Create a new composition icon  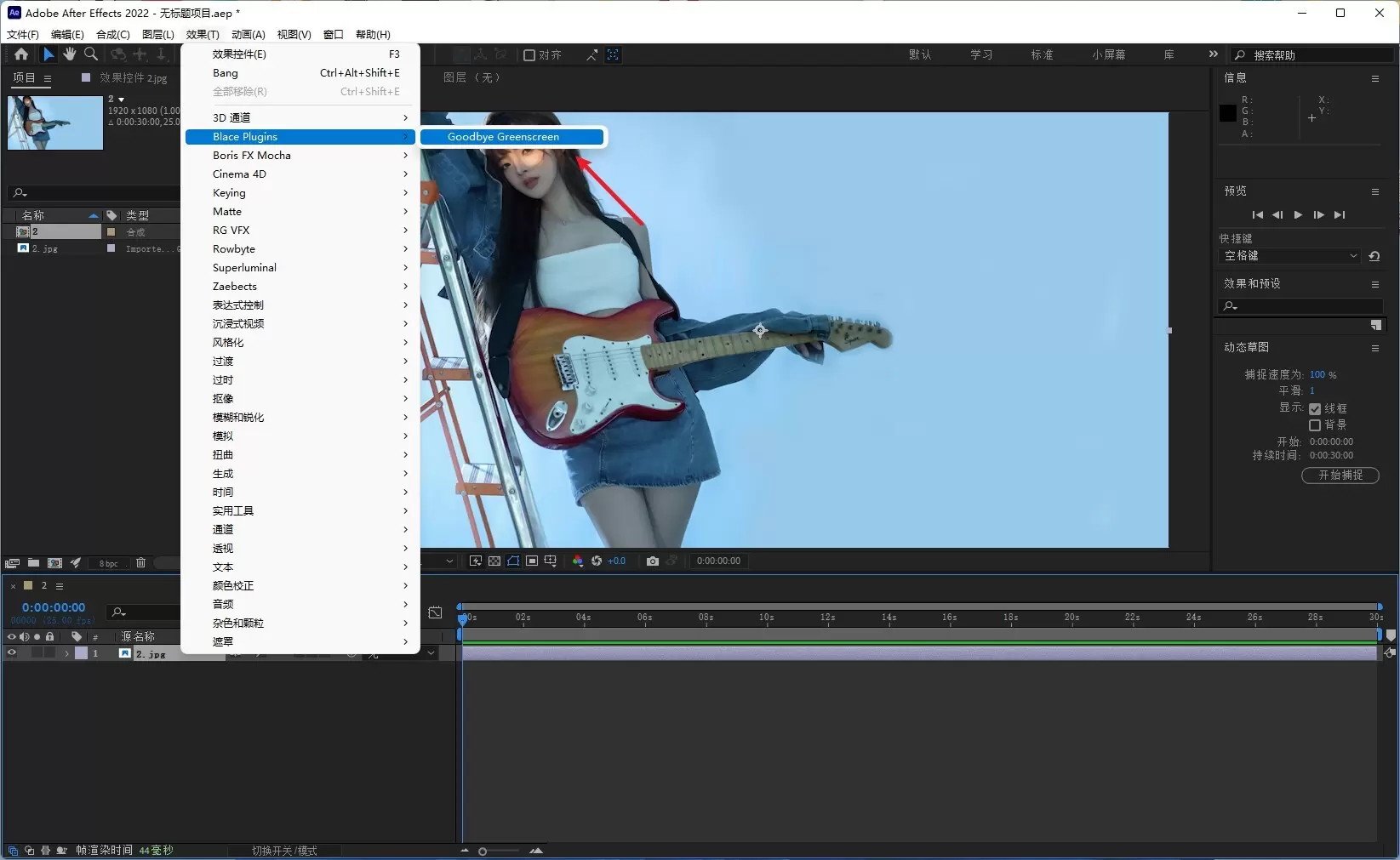coord(54,563)
